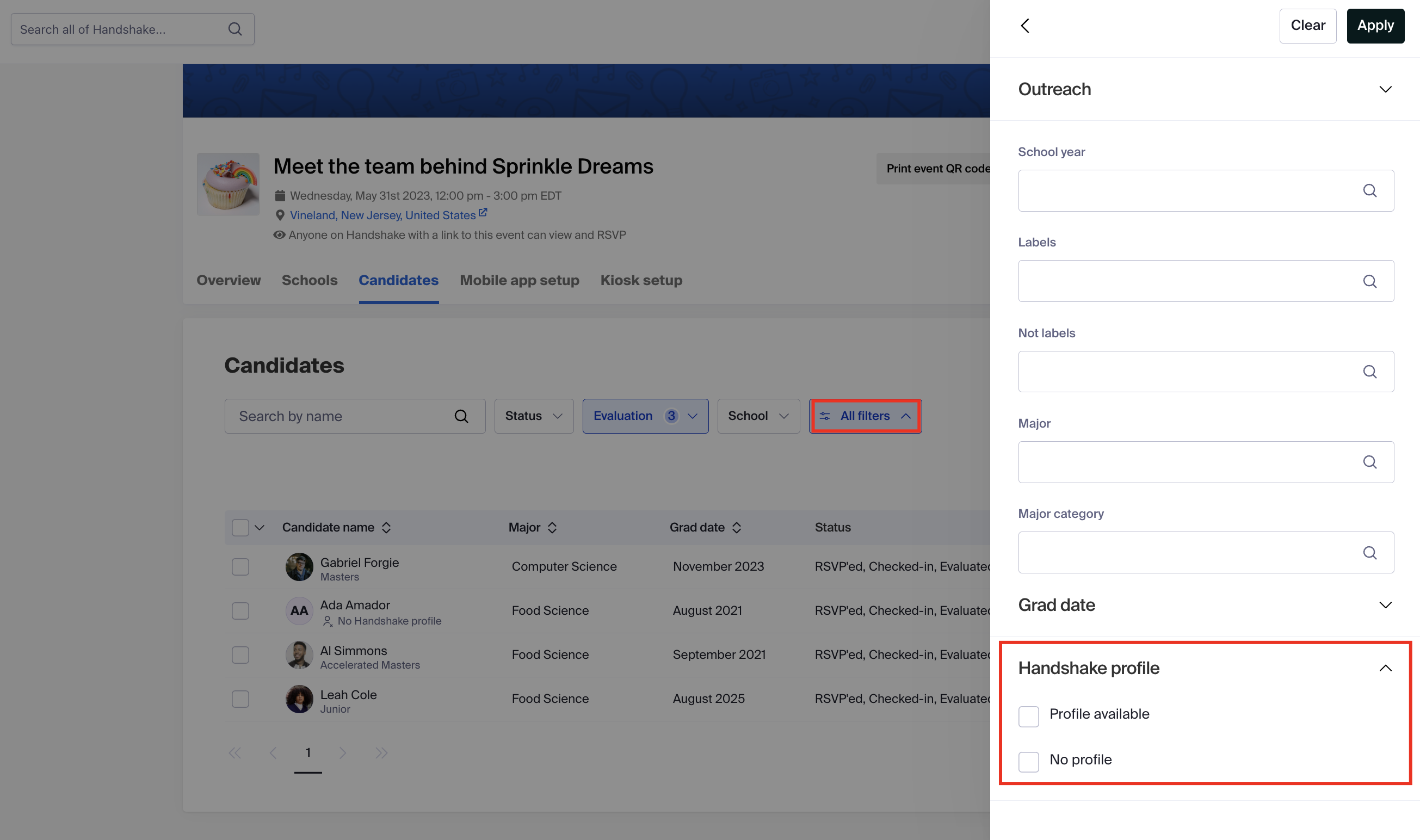Open bulk select dropdown arrow in table header

tap(260, 528)
